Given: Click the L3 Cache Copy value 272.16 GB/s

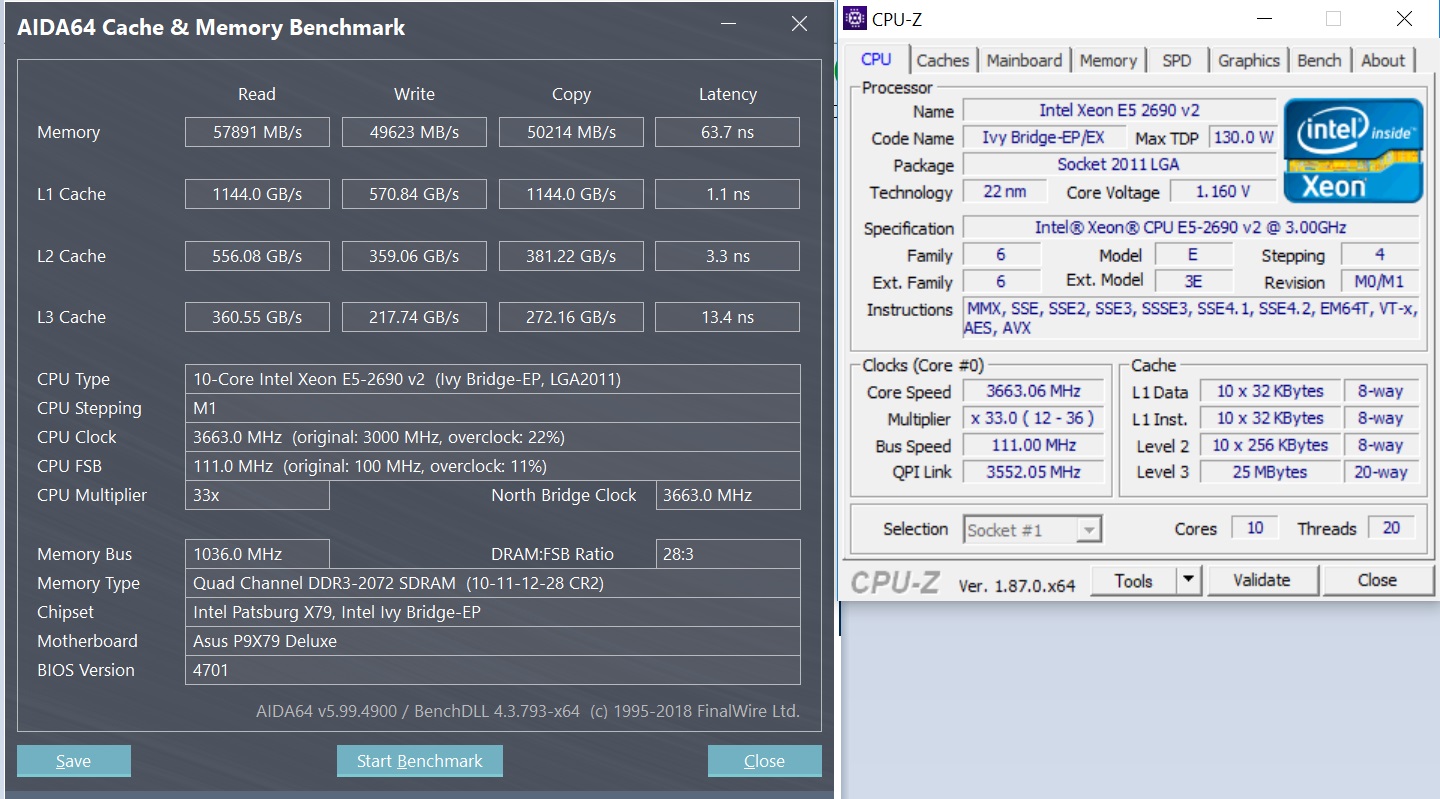Looking at the screenshot, I should pyautogui.click(x=571, y=317).
